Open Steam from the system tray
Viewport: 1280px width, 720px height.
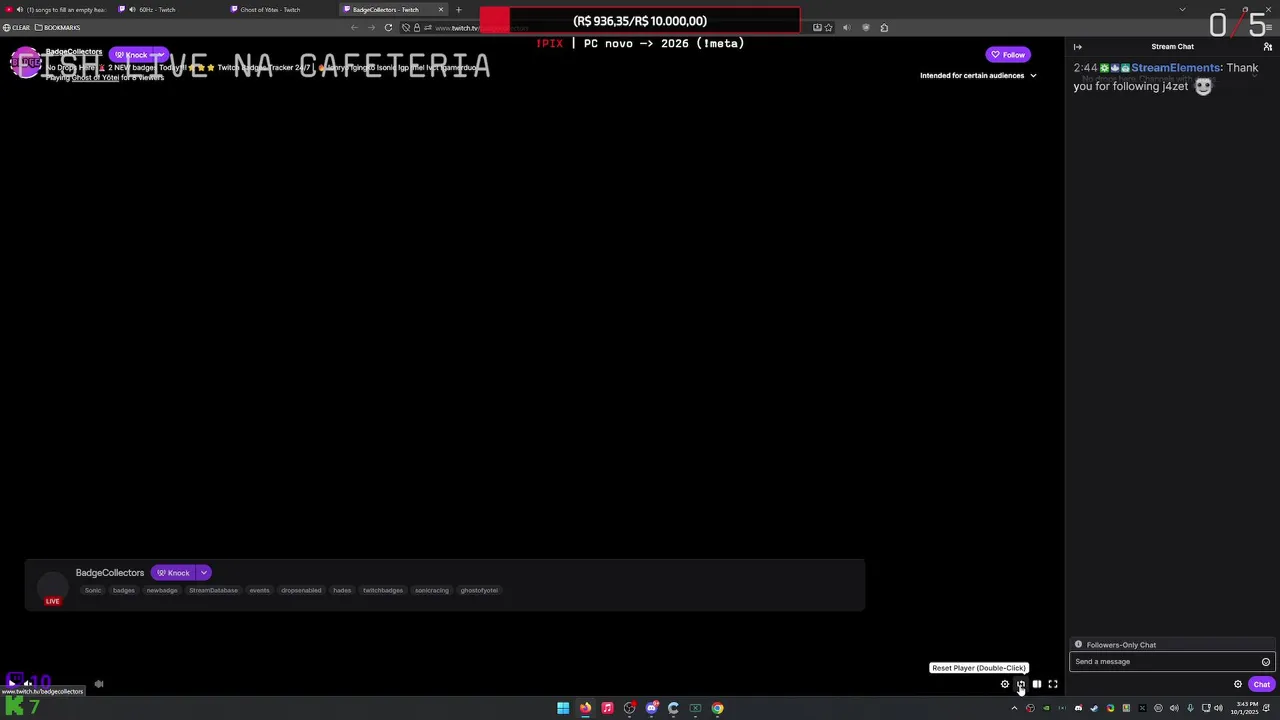pos(1094,708)
